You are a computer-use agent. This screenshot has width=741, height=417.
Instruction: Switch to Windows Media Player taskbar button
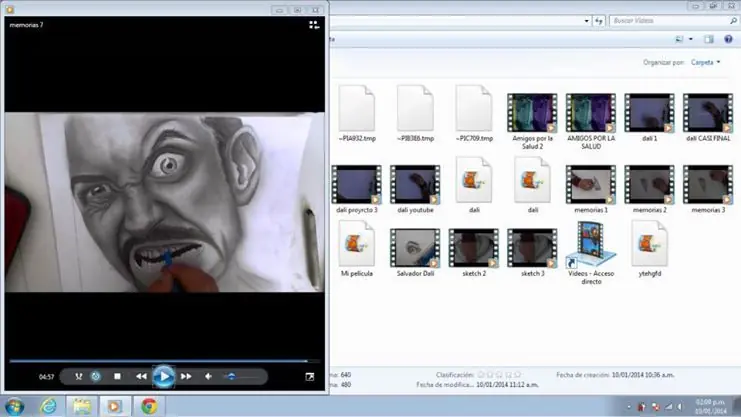(x=114, y=407)
